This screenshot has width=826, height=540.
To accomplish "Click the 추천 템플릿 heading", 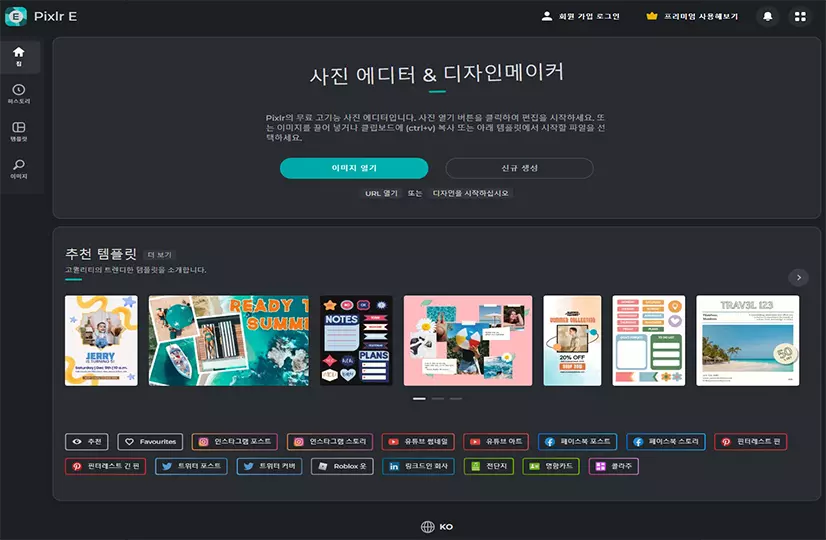I will (x=101, y=254).
